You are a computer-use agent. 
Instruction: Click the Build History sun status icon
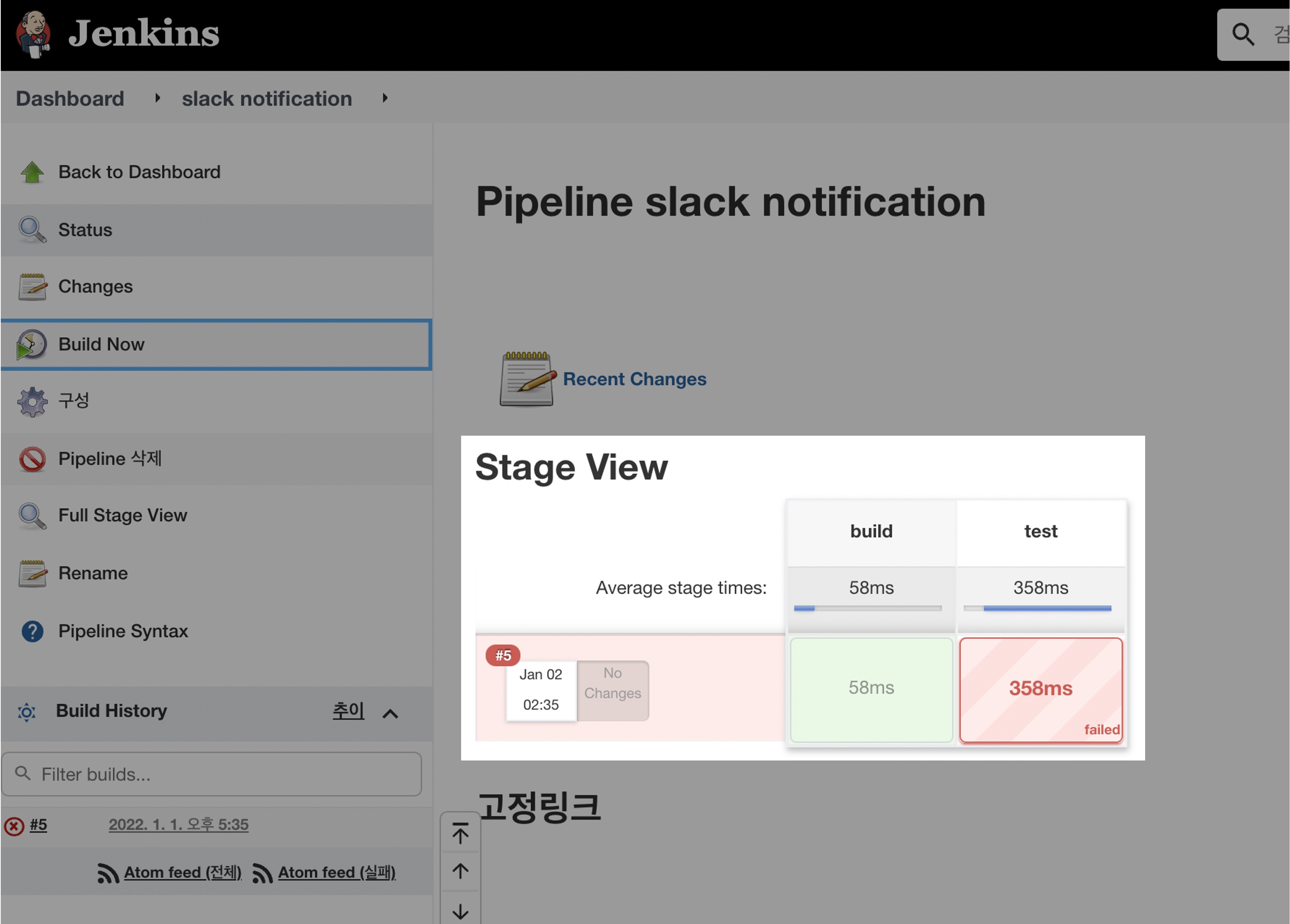[x=27, y=712]
